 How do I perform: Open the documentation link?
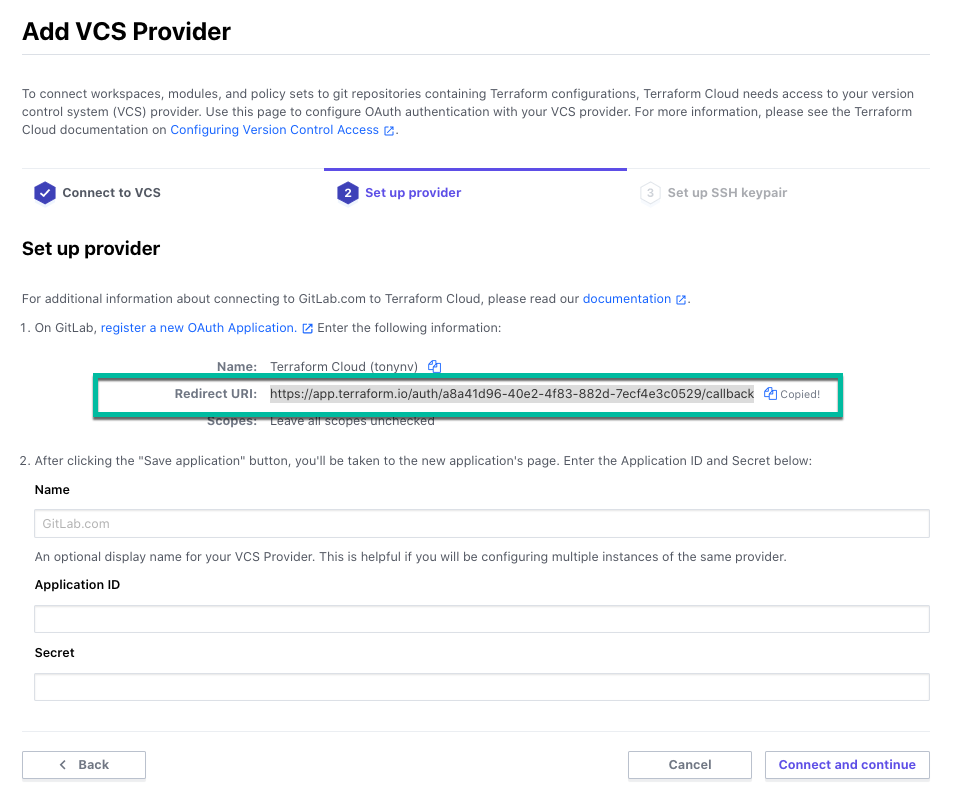coord(626,299)
